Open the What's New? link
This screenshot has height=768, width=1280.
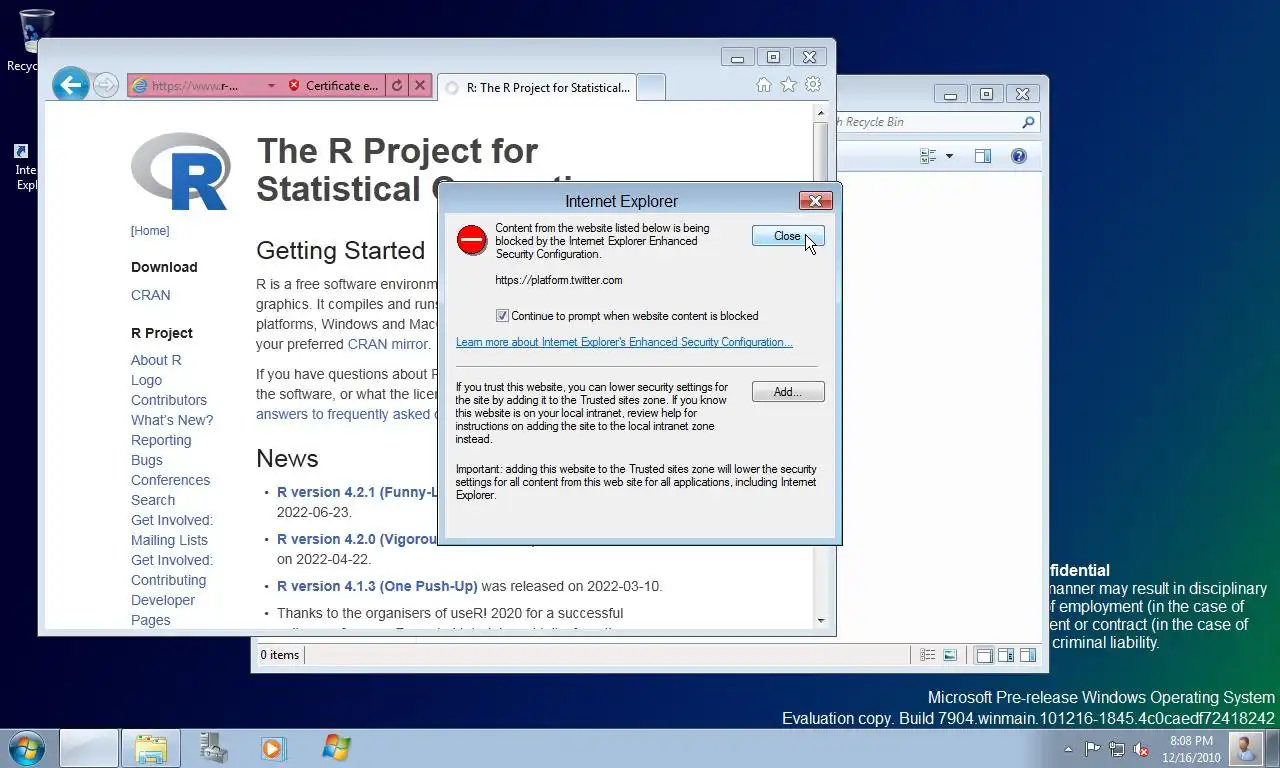[172, 420]
